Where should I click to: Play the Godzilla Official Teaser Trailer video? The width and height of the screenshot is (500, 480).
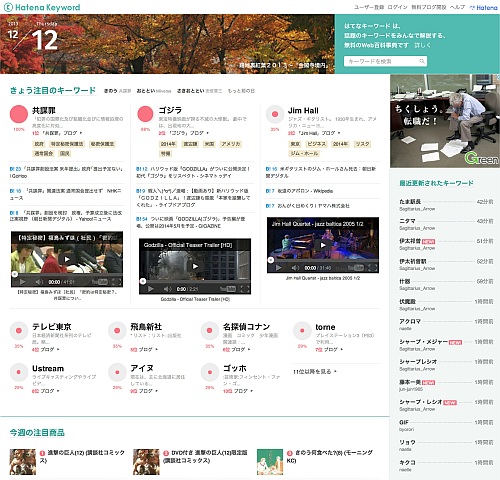pos(195,266)
